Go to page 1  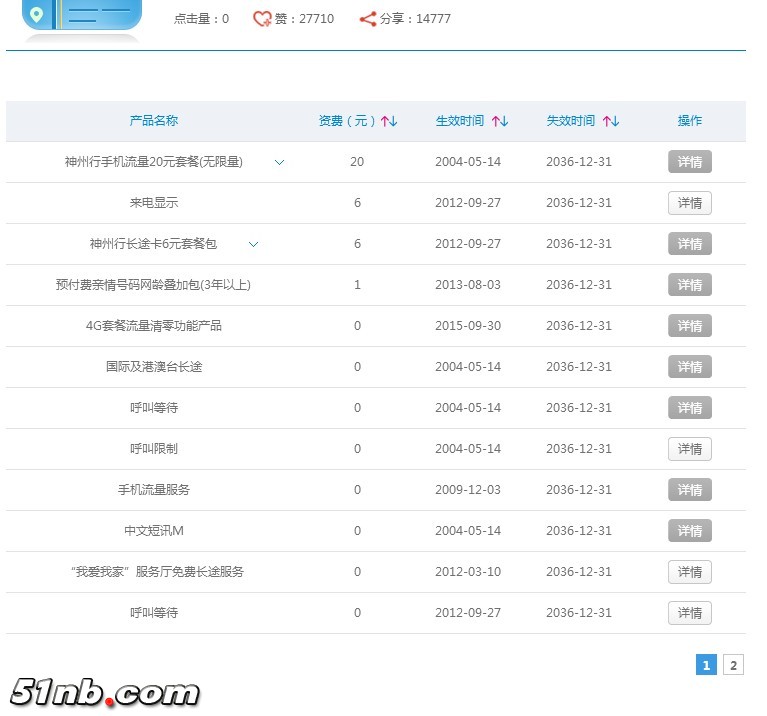(706, 665)
